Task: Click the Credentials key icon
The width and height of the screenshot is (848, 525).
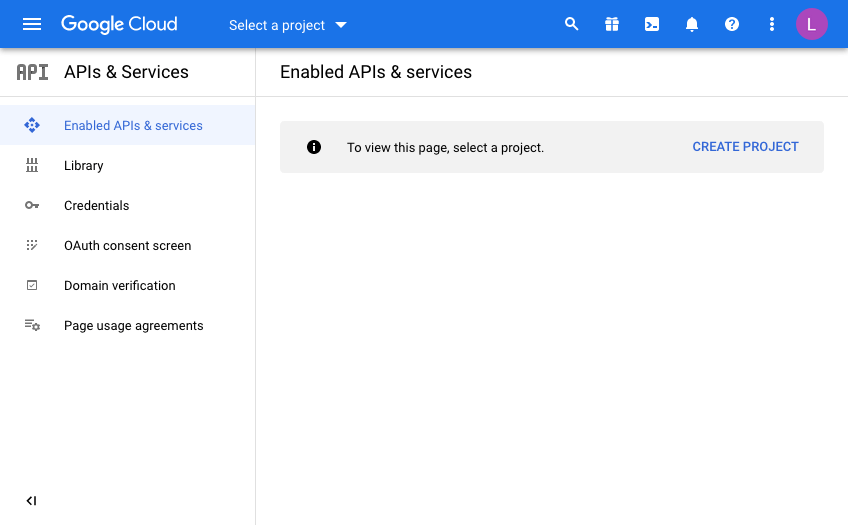Action: [x=32, y=205]
